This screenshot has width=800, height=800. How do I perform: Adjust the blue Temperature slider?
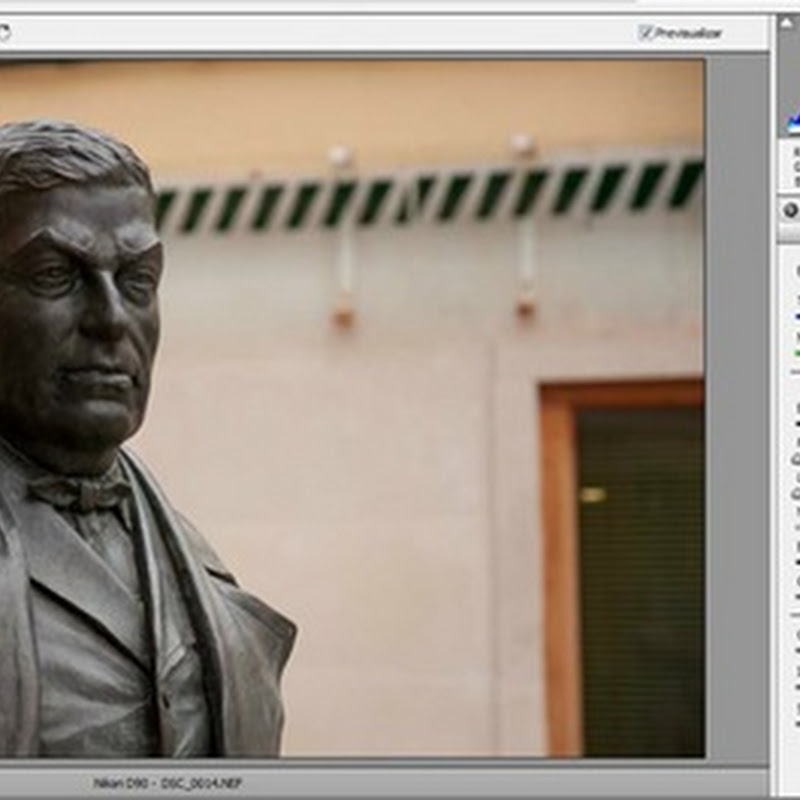pos(797,316)
